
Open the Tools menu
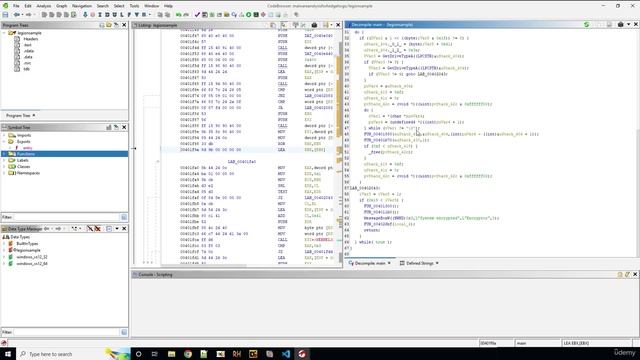pos(134,6)
